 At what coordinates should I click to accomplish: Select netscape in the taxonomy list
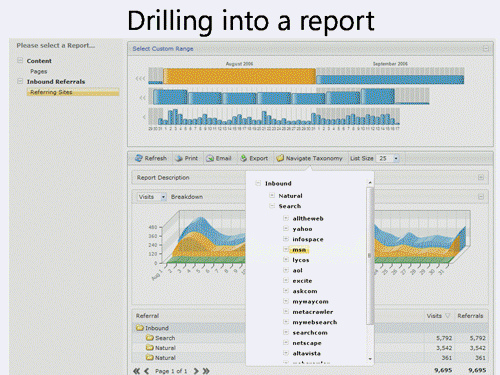click(x=307, y=343)
